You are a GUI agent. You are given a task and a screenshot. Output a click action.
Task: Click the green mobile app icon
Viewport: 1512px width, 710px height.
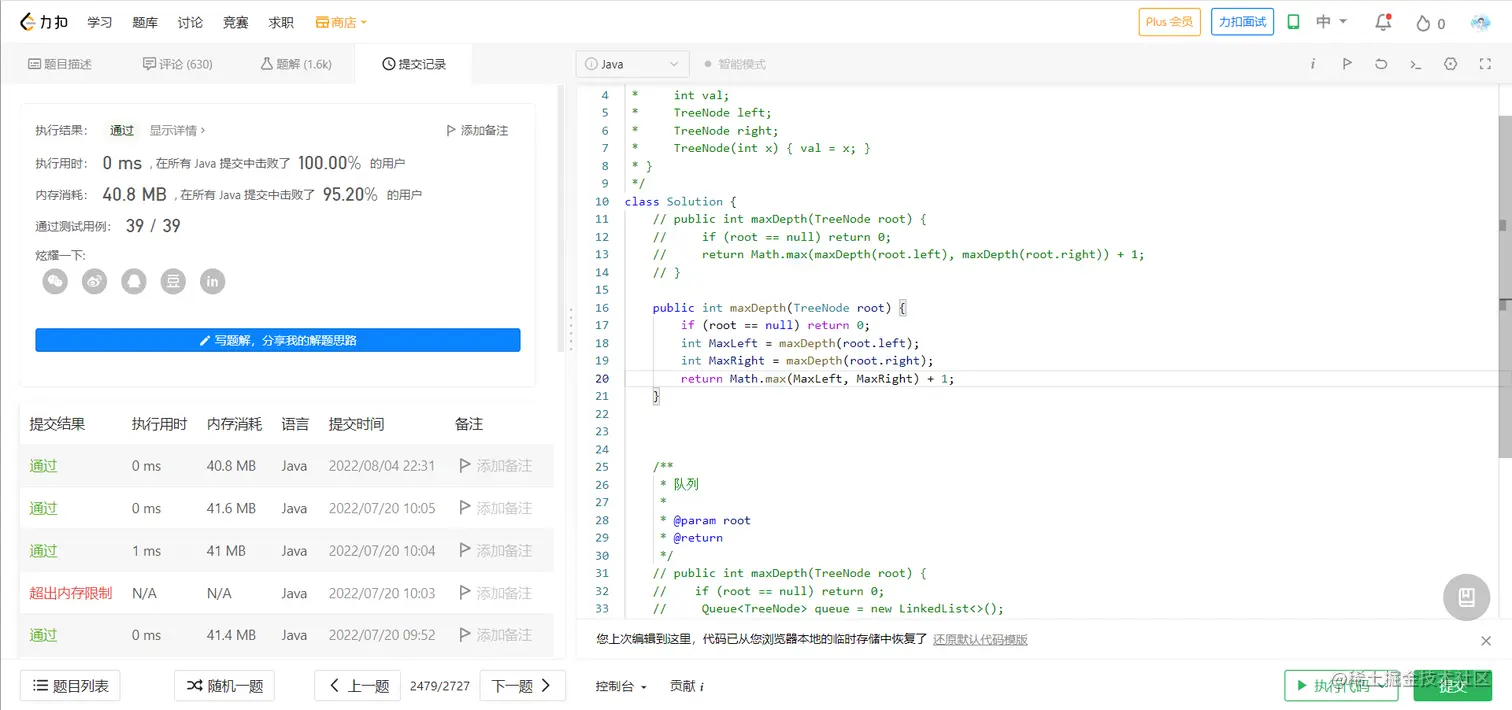1293,22
